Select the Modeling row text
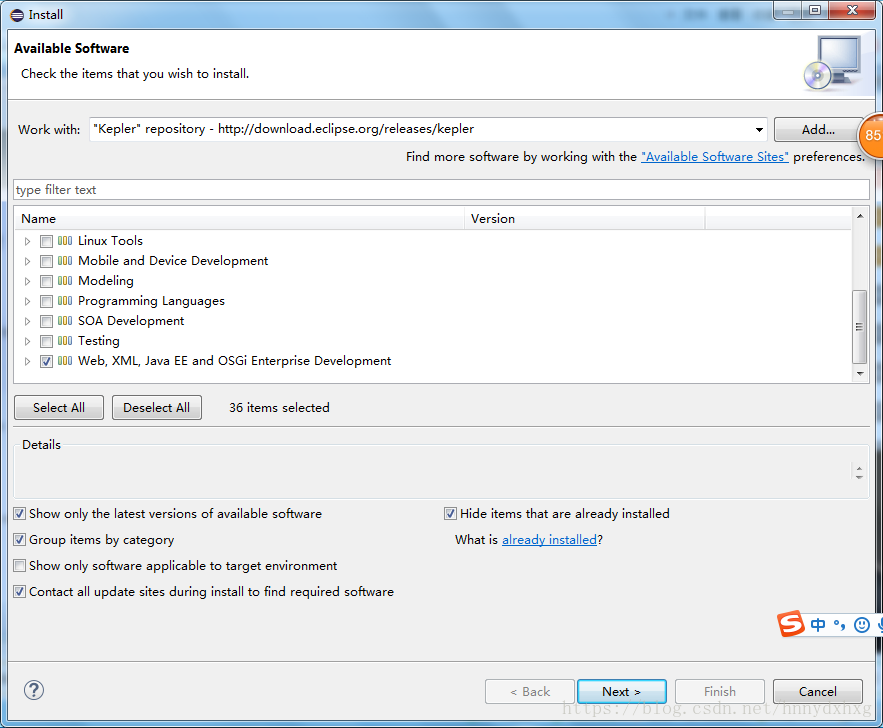 coord(106,281)
